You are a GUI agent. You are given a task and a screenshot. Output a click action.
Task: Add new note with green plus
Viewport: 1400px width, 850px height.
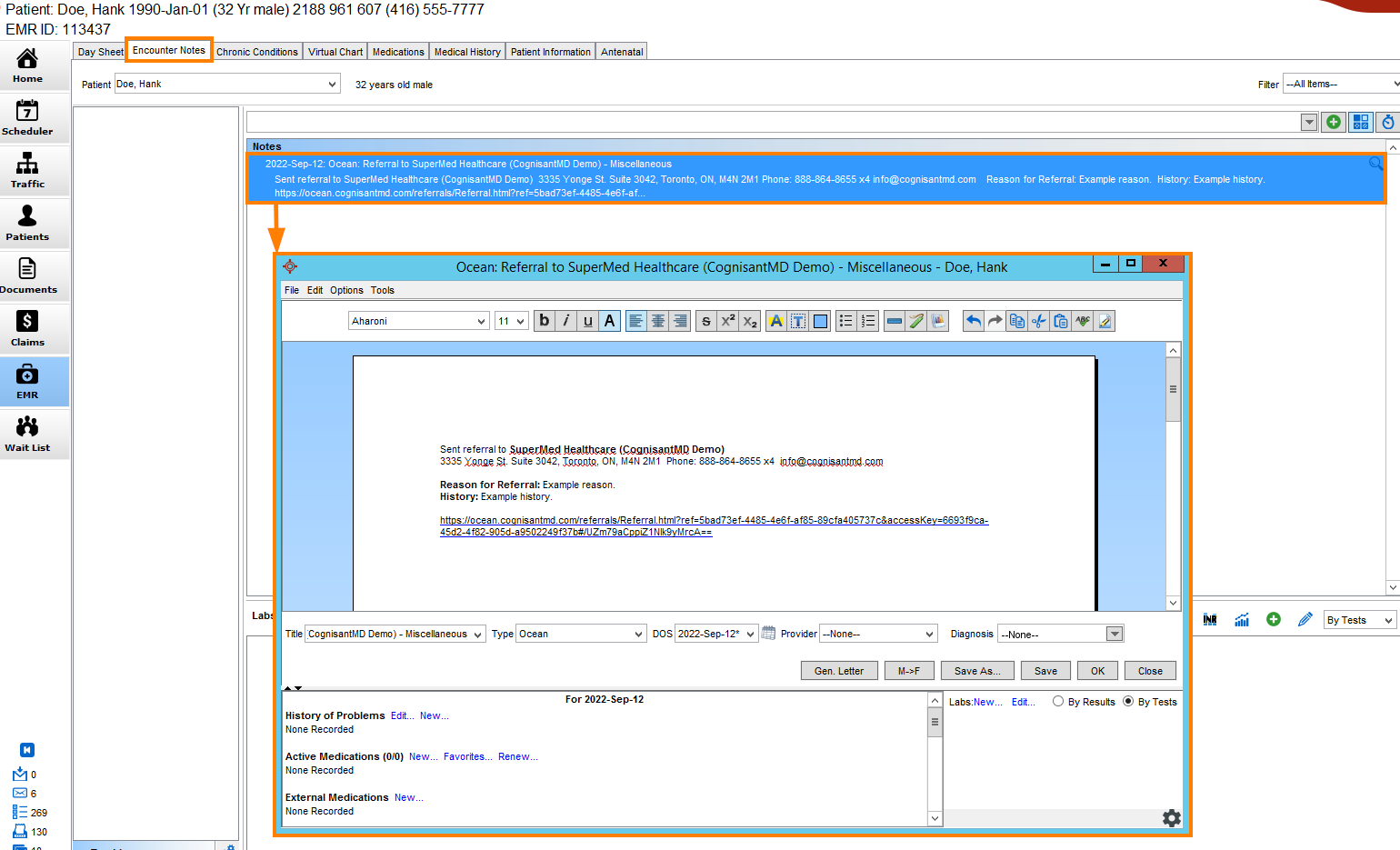point(1334,122)
